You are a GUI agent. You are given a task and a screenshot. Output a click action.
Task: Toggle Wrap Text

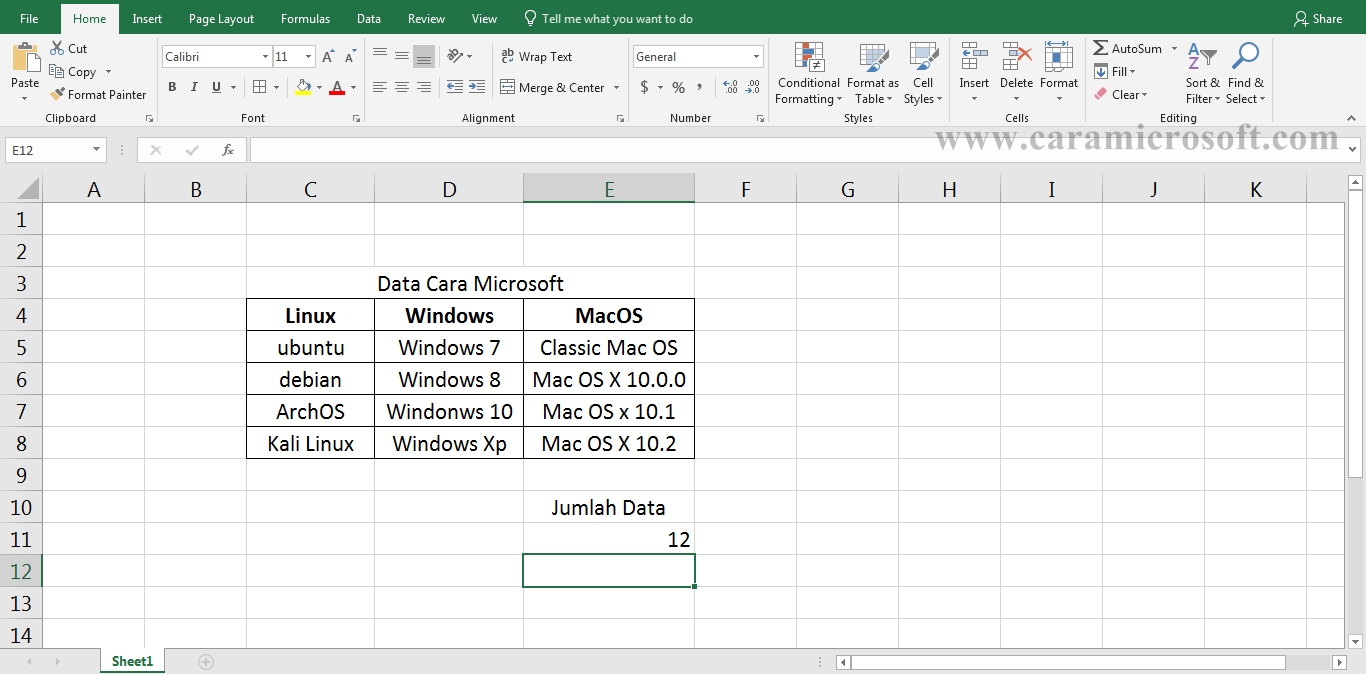point(537,57)
